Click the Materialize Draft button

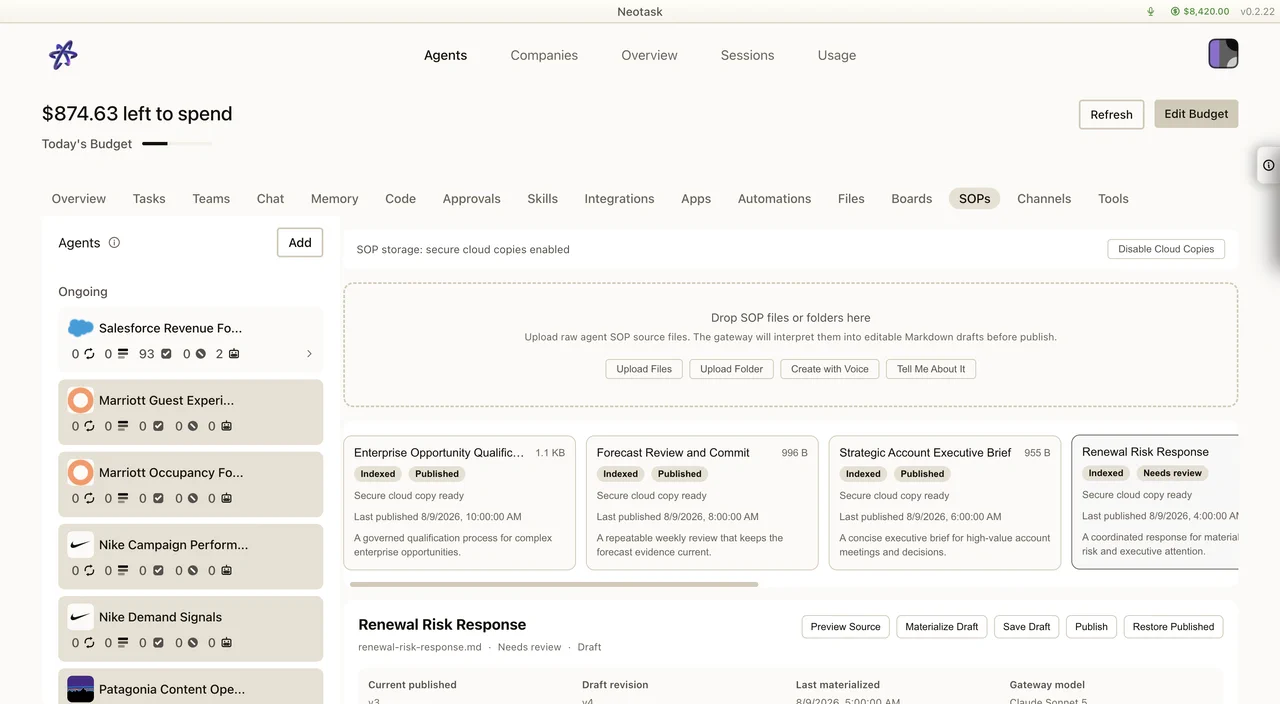pos(942,627)
